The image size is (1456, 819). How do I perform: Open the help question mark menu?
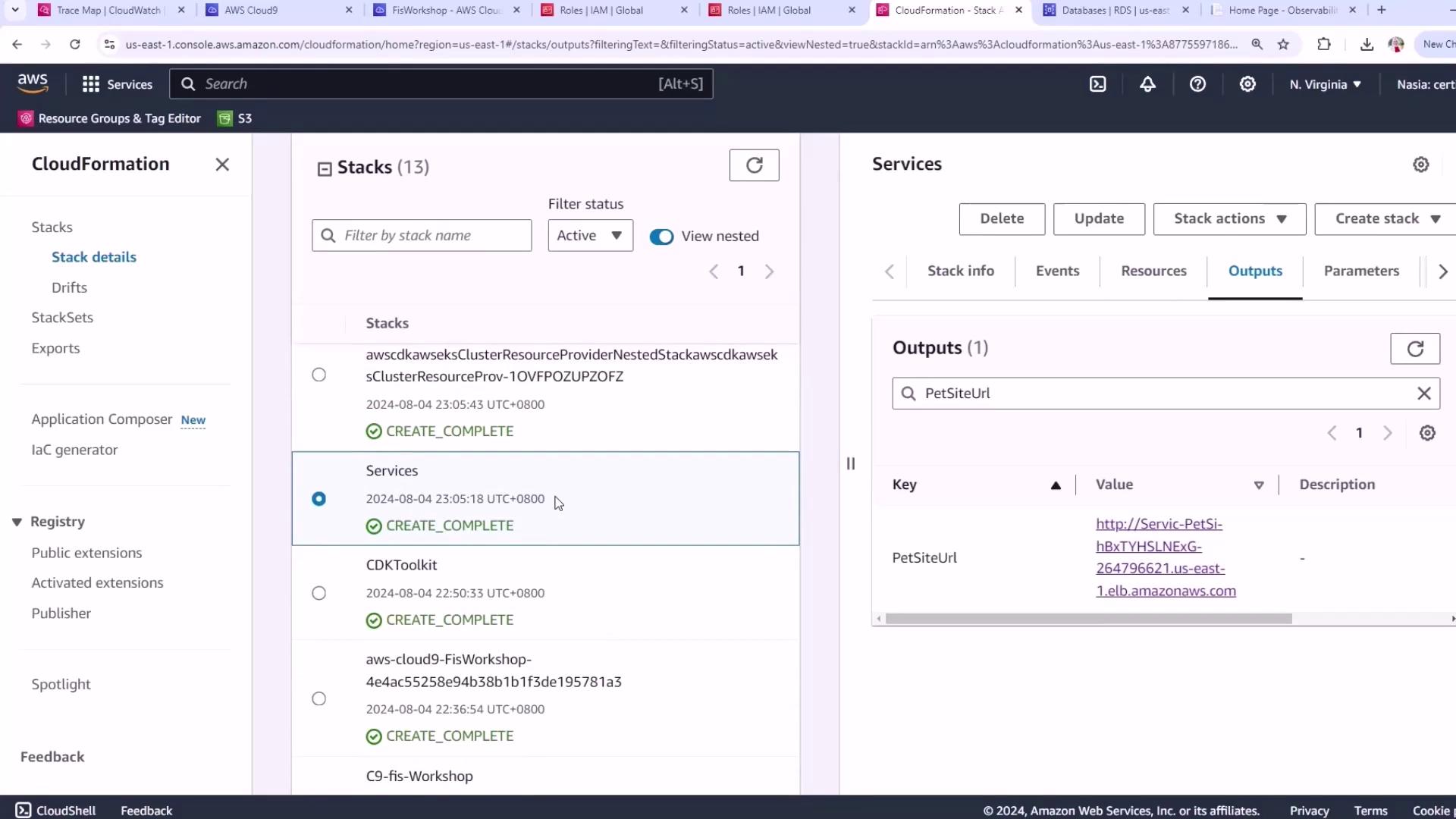1197,84
